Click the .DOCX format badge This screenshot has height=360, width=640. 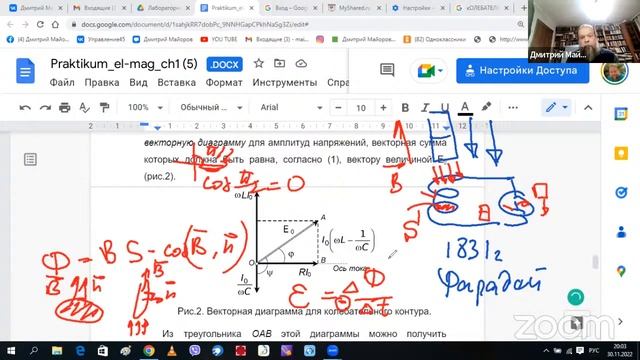pos(224,64)
